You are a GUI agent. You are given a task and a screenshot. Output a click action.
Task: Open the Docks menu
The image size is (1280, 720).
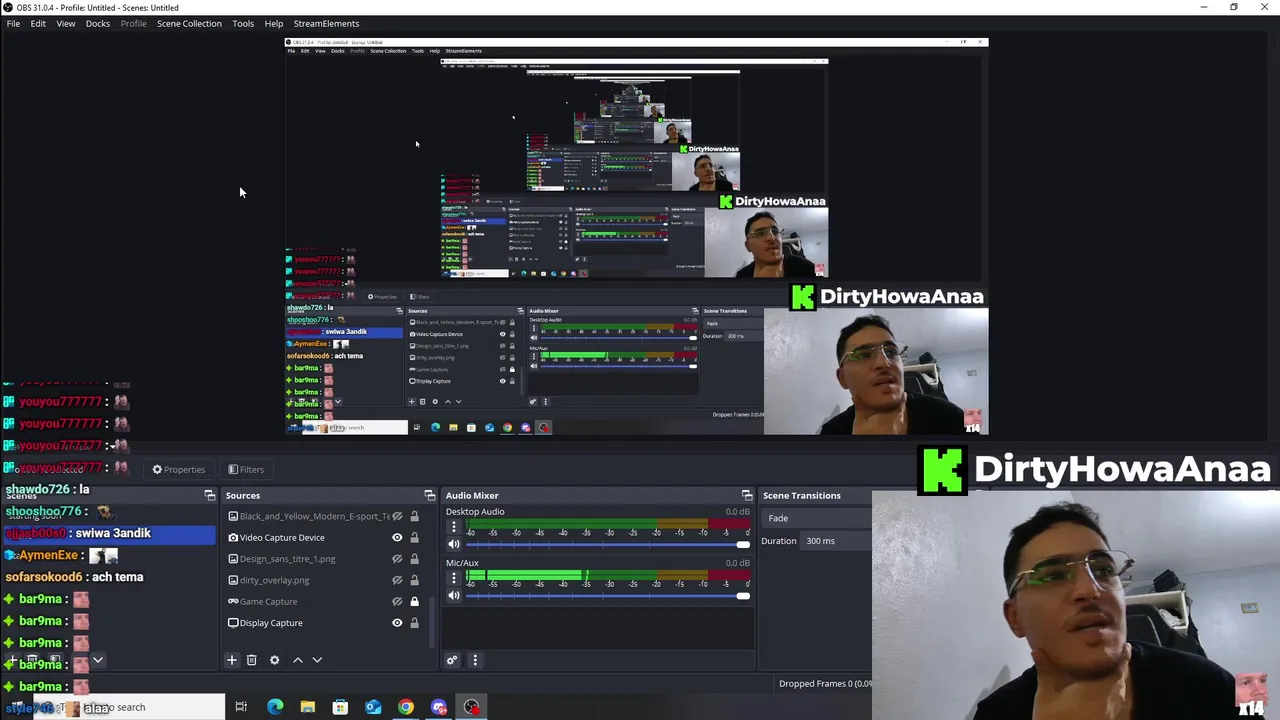click(98, 23)
